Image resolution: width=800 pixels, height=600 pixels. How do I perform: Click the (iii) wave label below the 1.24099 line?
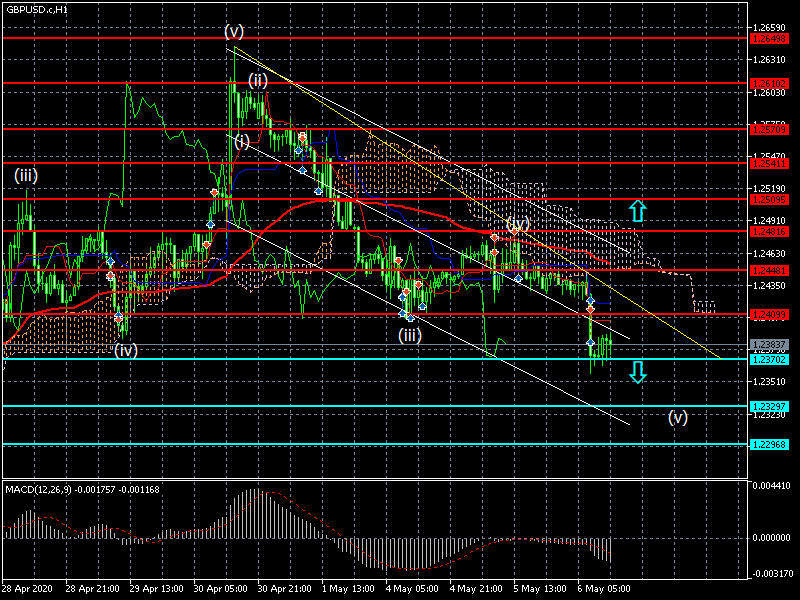(x=410, y=335)
